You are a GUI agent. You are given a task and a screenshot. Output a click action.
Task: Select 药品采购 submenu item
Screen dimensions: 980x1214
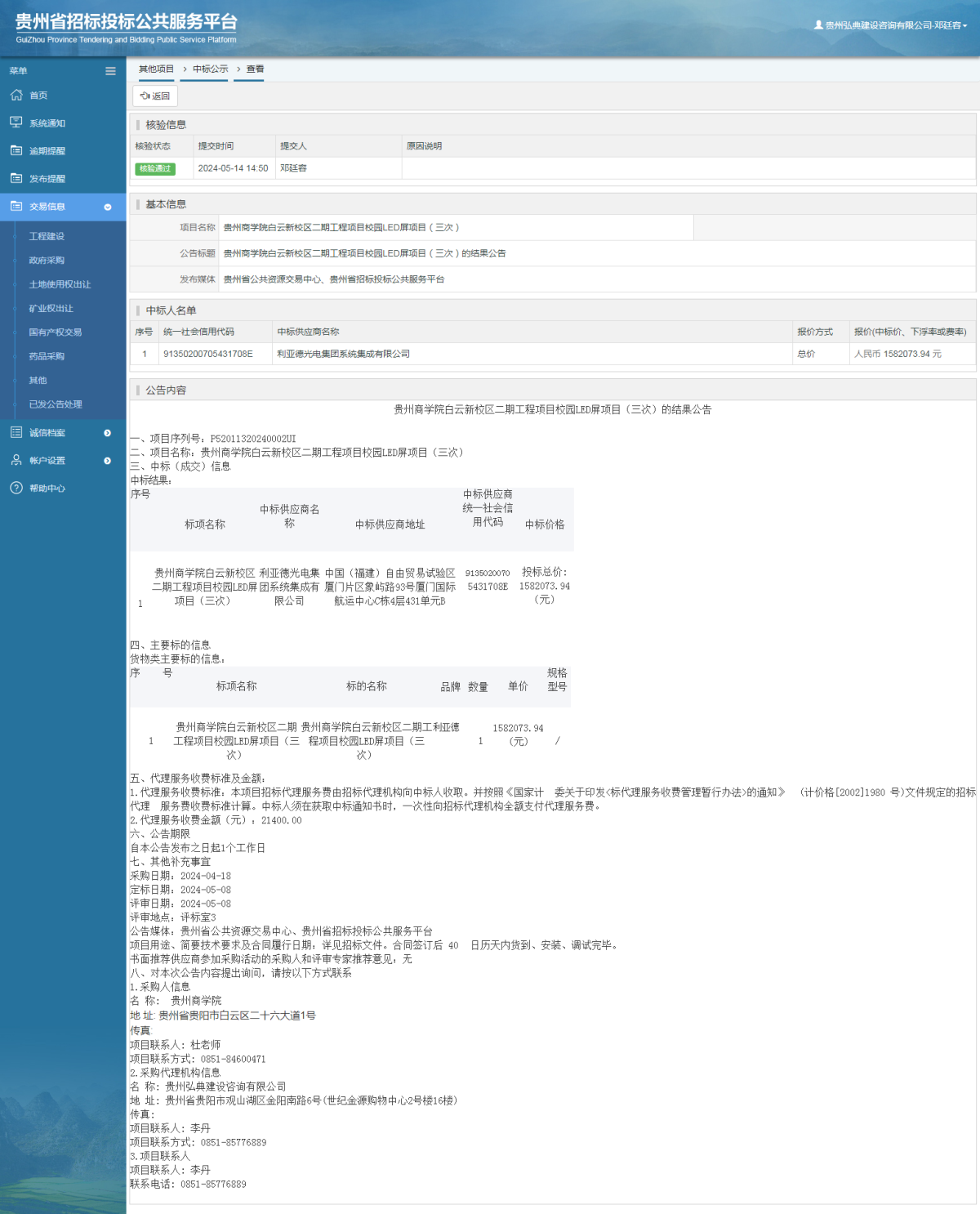[47, 356]
